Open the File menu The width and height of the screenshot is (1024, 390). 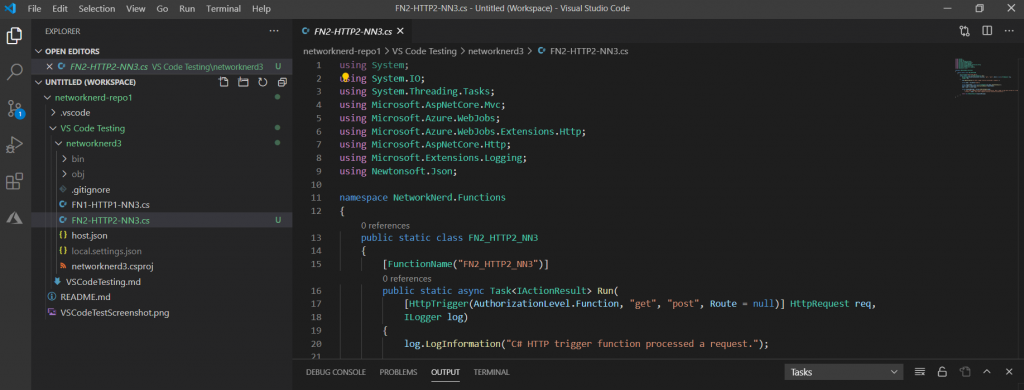click(35, 8)
